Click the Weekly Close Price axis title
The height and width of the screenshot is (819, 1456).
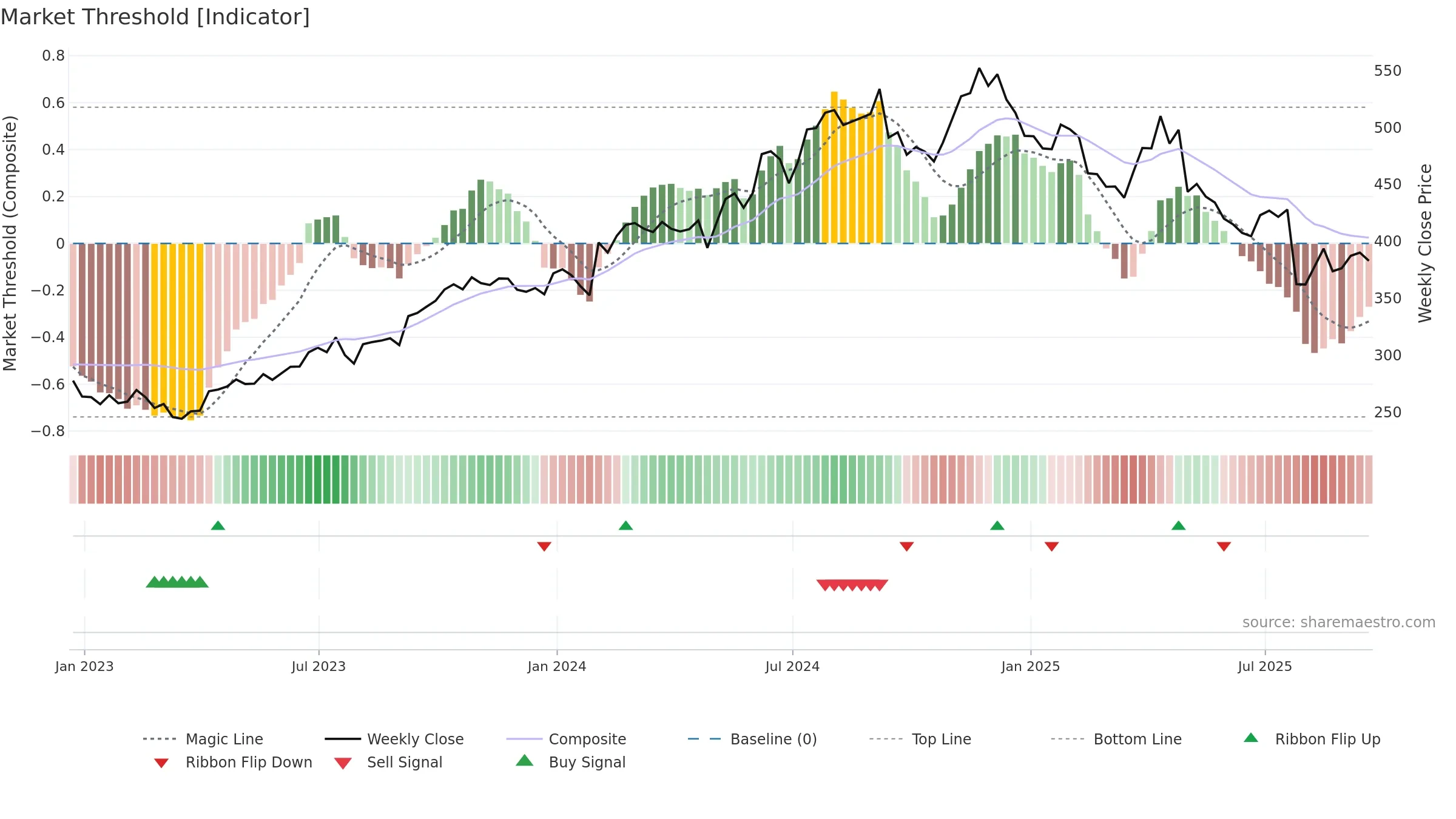pos(1425,243)
